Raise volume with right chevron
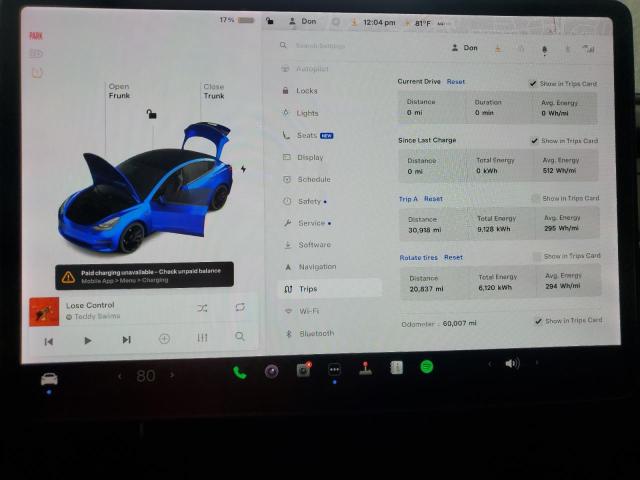This screenshot has width=640, height=480. (x=537, y=362)
